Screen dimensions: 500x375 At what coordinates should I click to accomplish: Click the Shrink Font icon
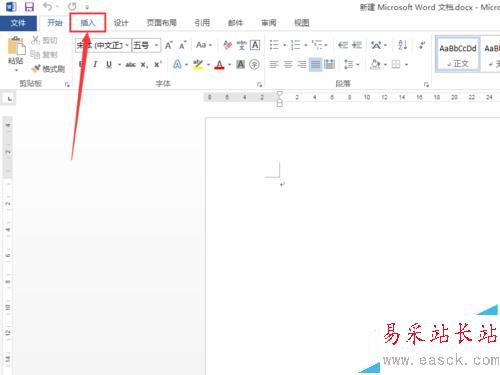[x=182, y=45]
